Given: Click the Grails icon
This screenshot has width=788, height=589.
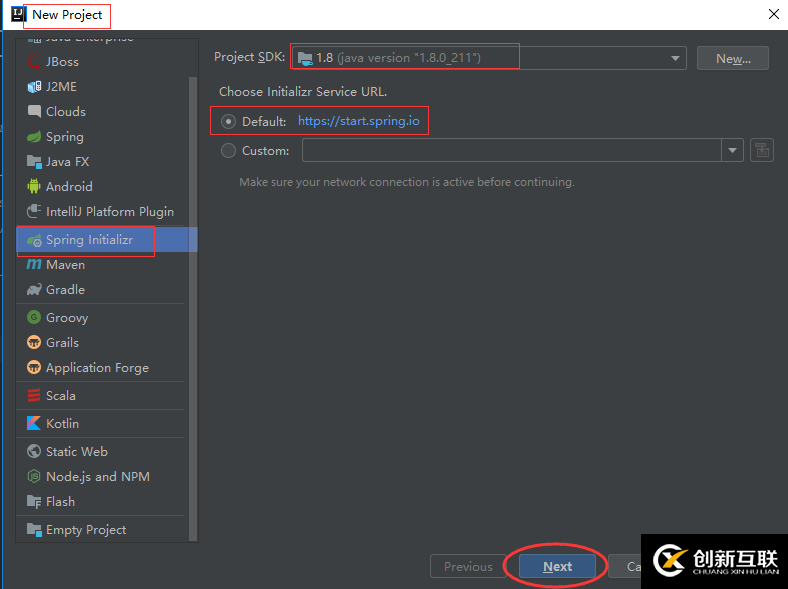Looking at the screenshot, I should coord(34,342).
